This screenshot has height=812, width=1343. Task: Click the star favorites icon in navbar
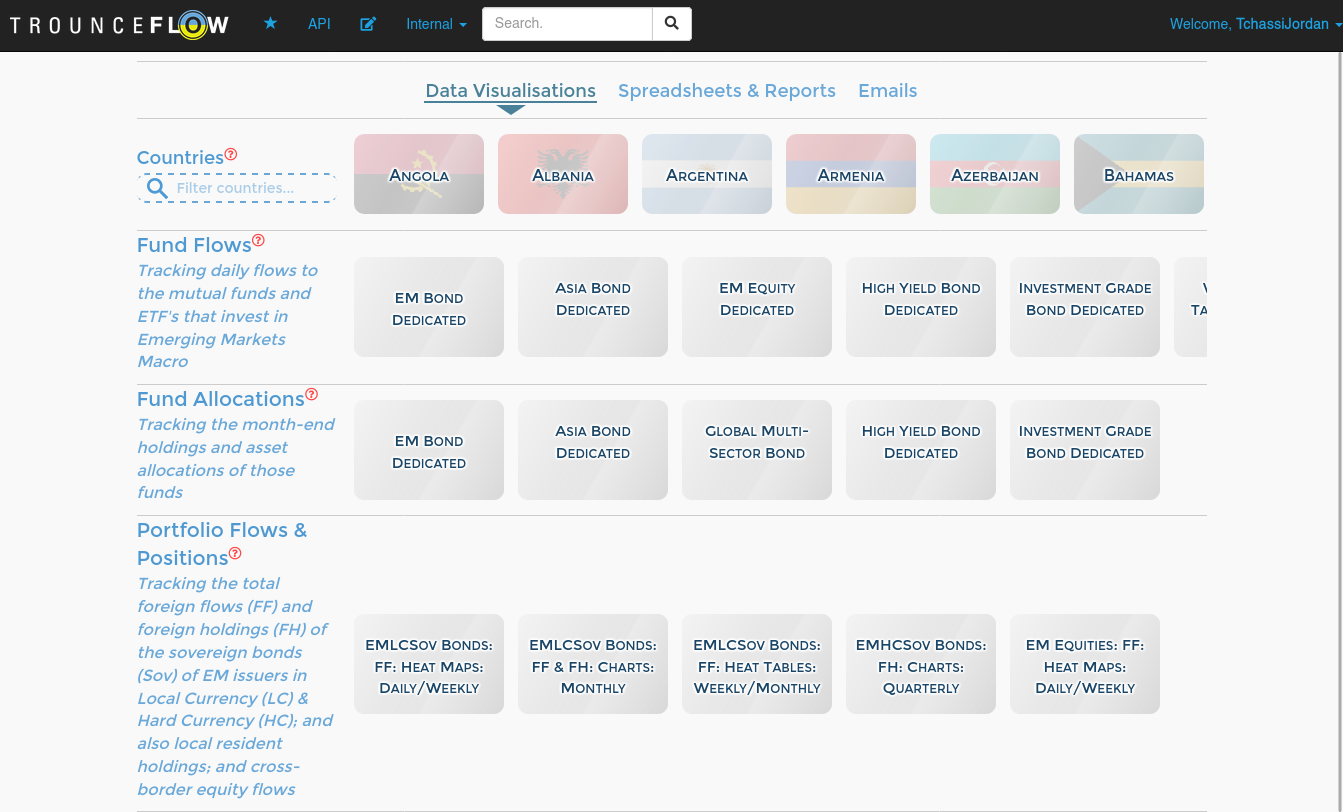[270, 23]
